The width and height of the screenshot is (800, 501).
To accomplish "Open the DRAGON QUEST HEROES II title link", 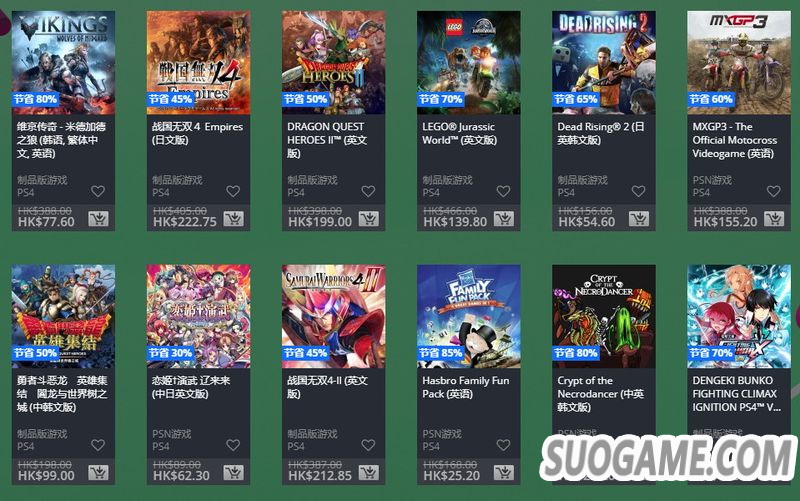I will [327, 140].
